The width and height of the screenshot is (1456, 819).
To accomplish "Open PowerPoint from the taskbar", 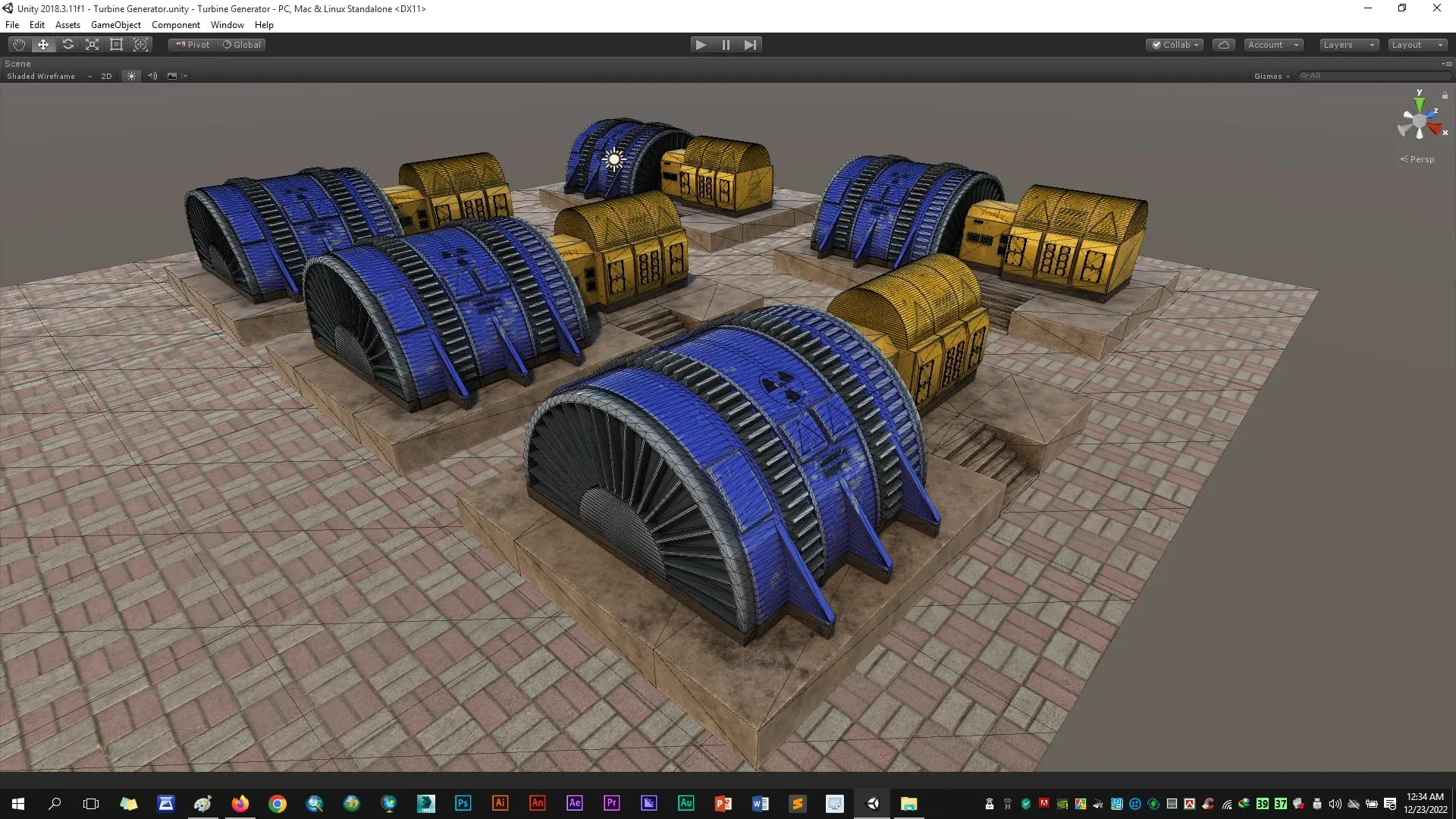I will coord(723,804).
